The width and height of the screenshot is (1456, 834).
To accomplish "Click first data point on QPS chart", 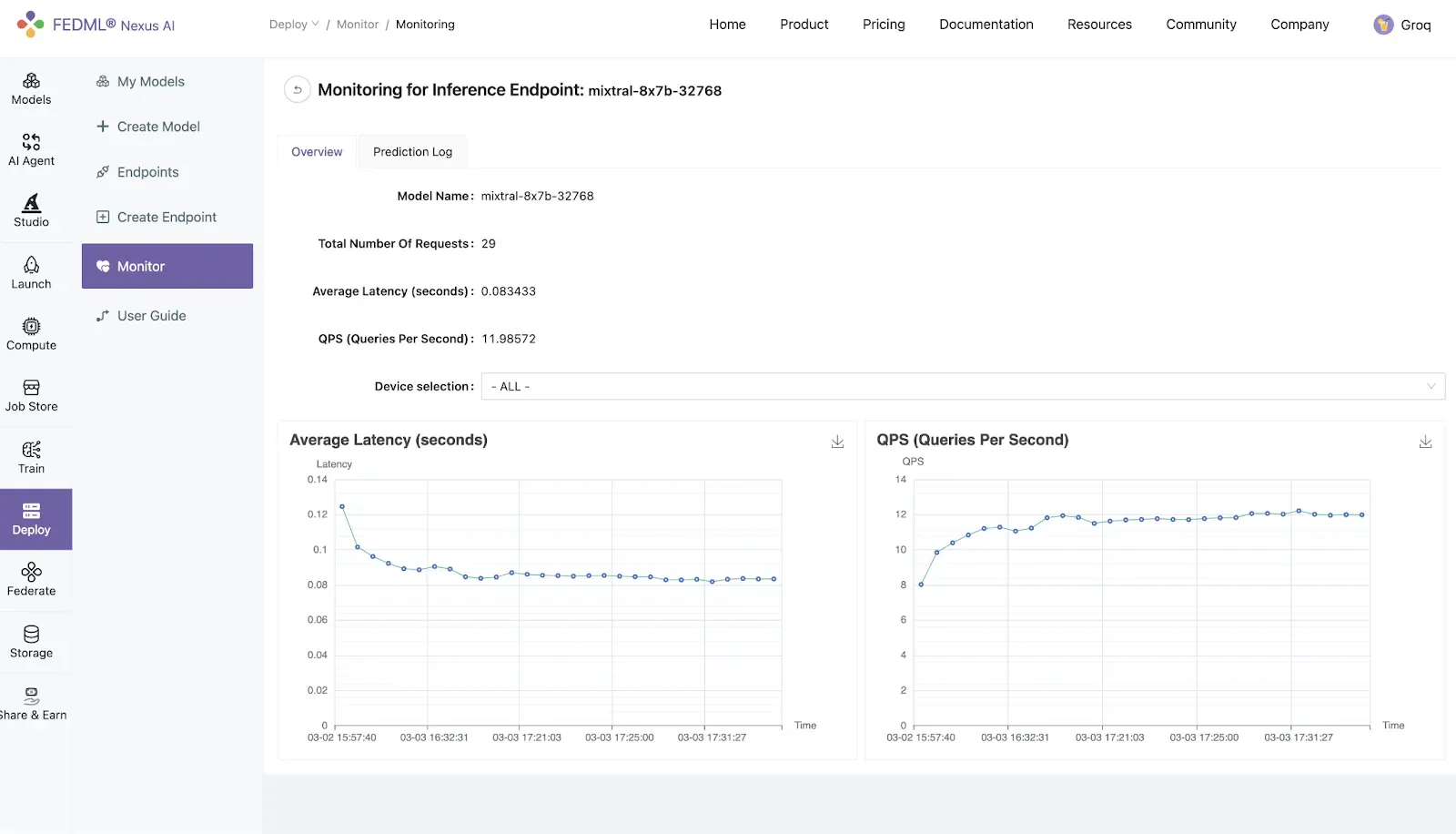I will 921,585.
